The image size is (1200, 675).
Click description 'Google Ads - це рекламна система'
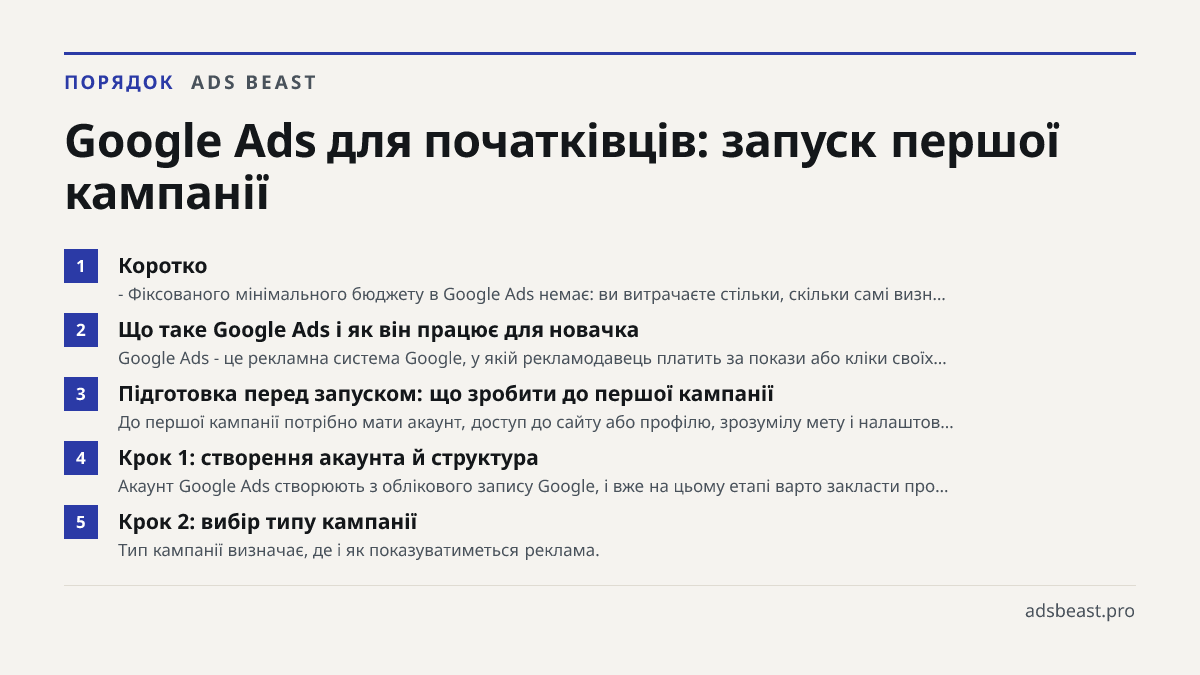[x=532, y=358]
